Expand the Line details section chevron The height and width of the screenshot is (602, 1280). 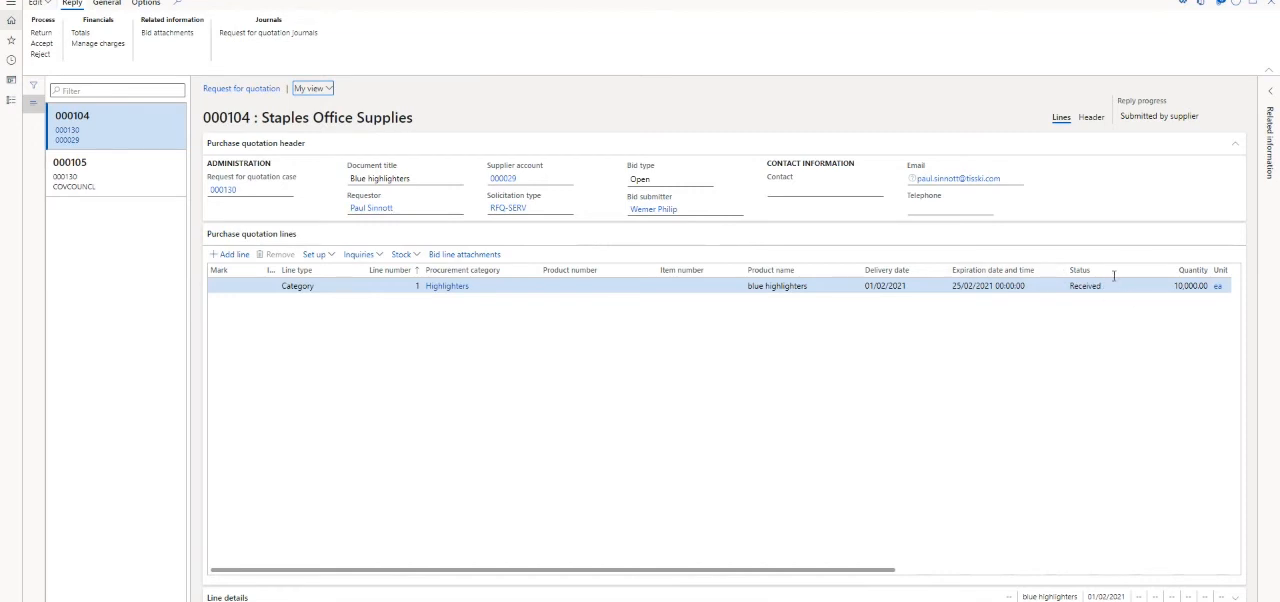click(x=1235, y=597)
